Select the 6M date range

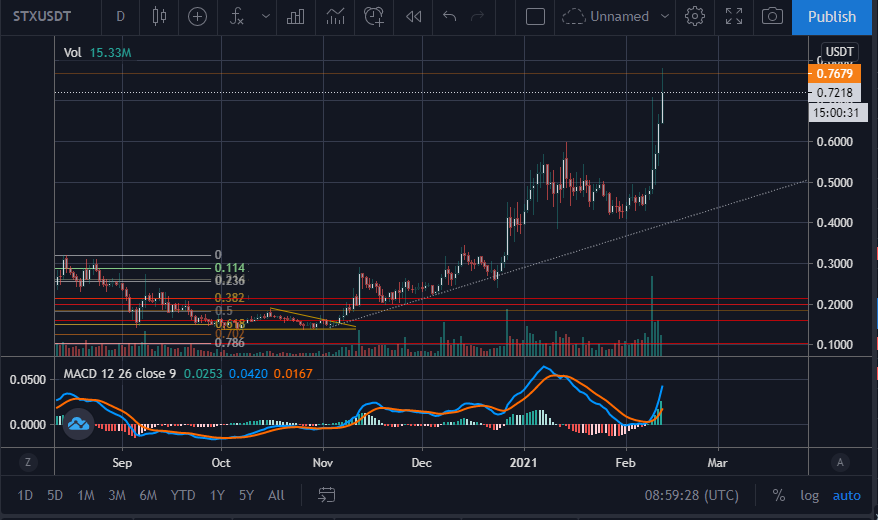pyautogui.click(x=148, y=495)
